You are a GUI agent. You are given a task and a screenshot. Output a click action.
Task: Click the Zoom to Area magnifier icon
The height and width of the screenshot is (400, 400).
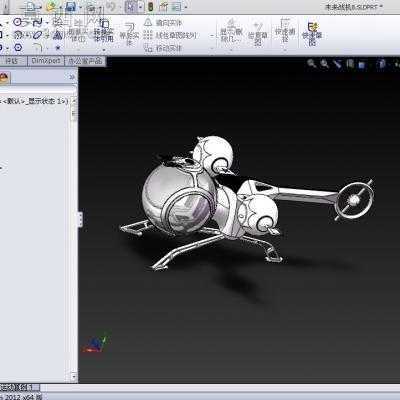(x=324, y=63)
